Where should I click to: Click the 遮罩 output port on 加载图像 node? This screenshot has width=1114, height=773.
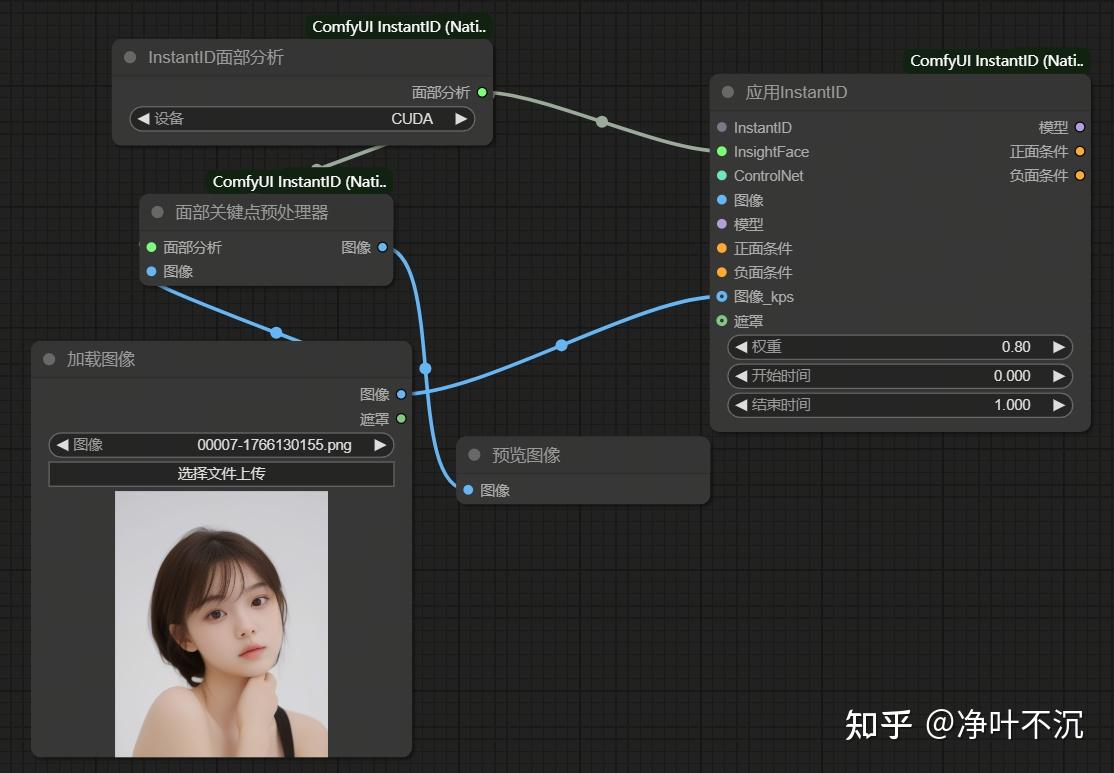tap(401, 419)
